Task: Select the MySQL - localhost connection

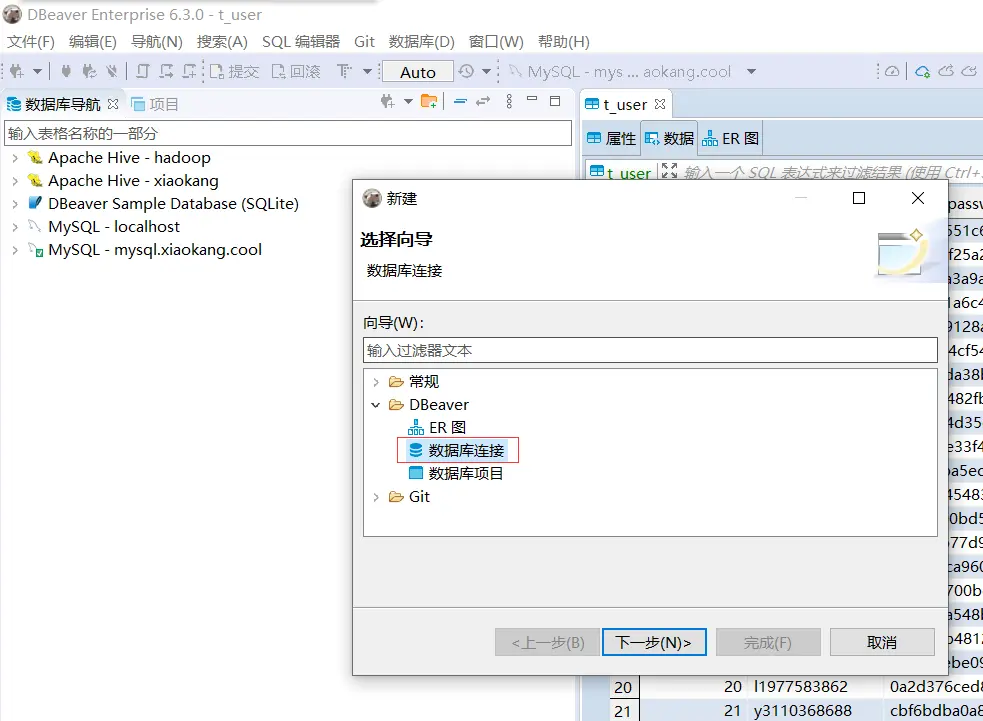Action: [x=114, y=226]
